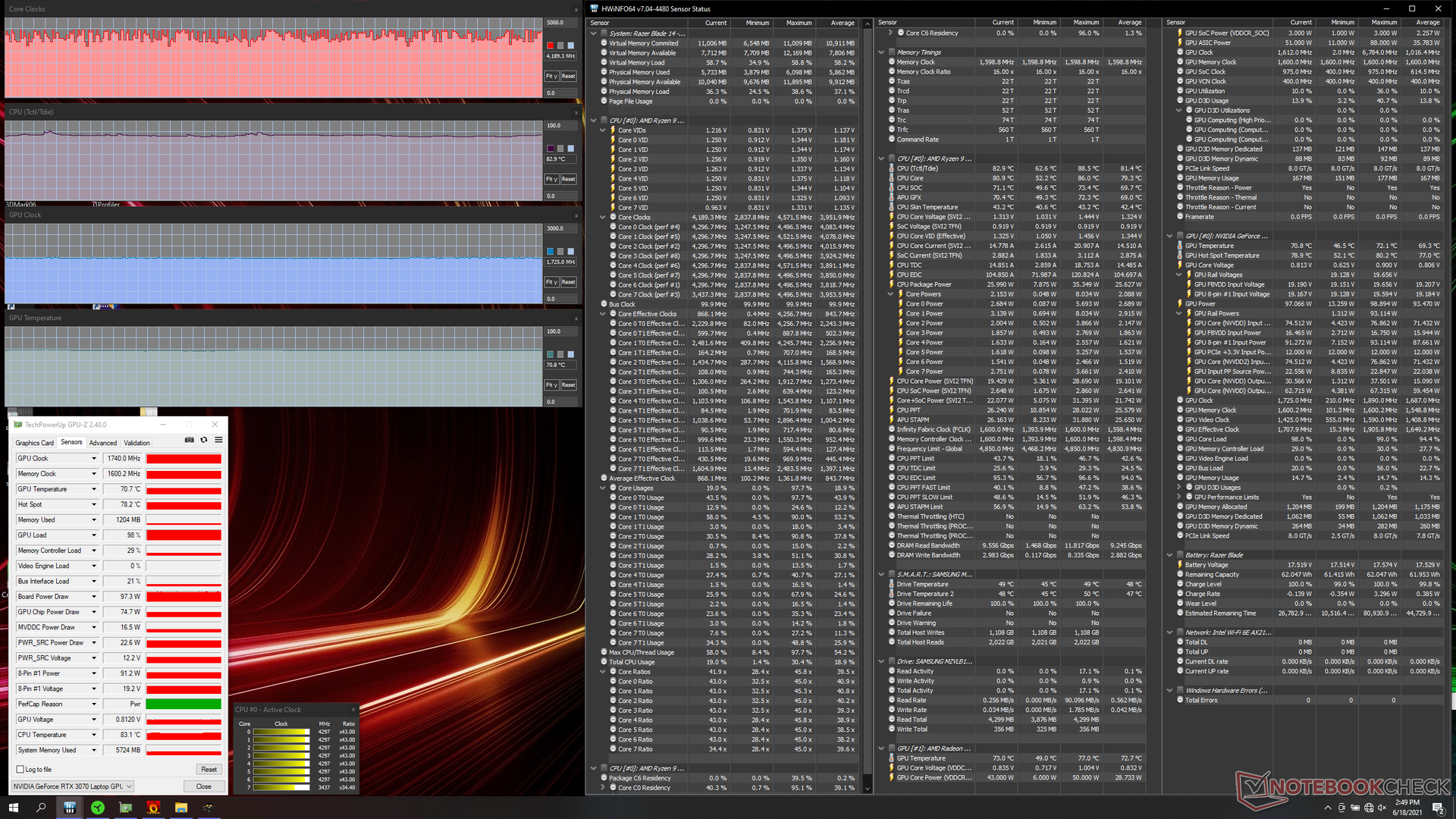Click the lightning icon beside Core 0 VID
1456x819 pixels.
[613, 140]
